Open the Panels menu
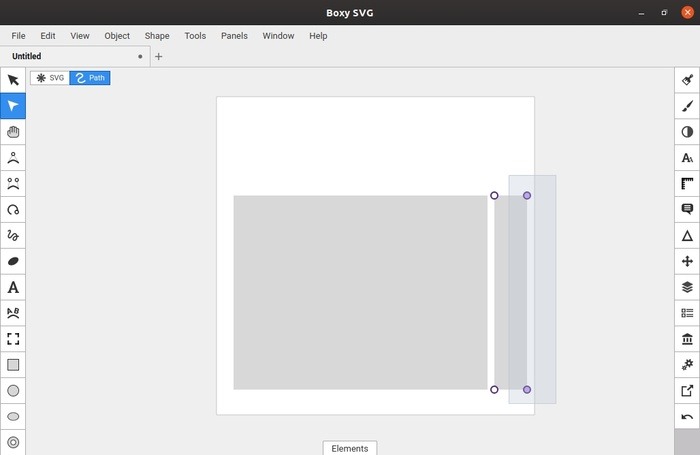Image resolution: width=700 pixels, height=455 pixels. (234, 36)
